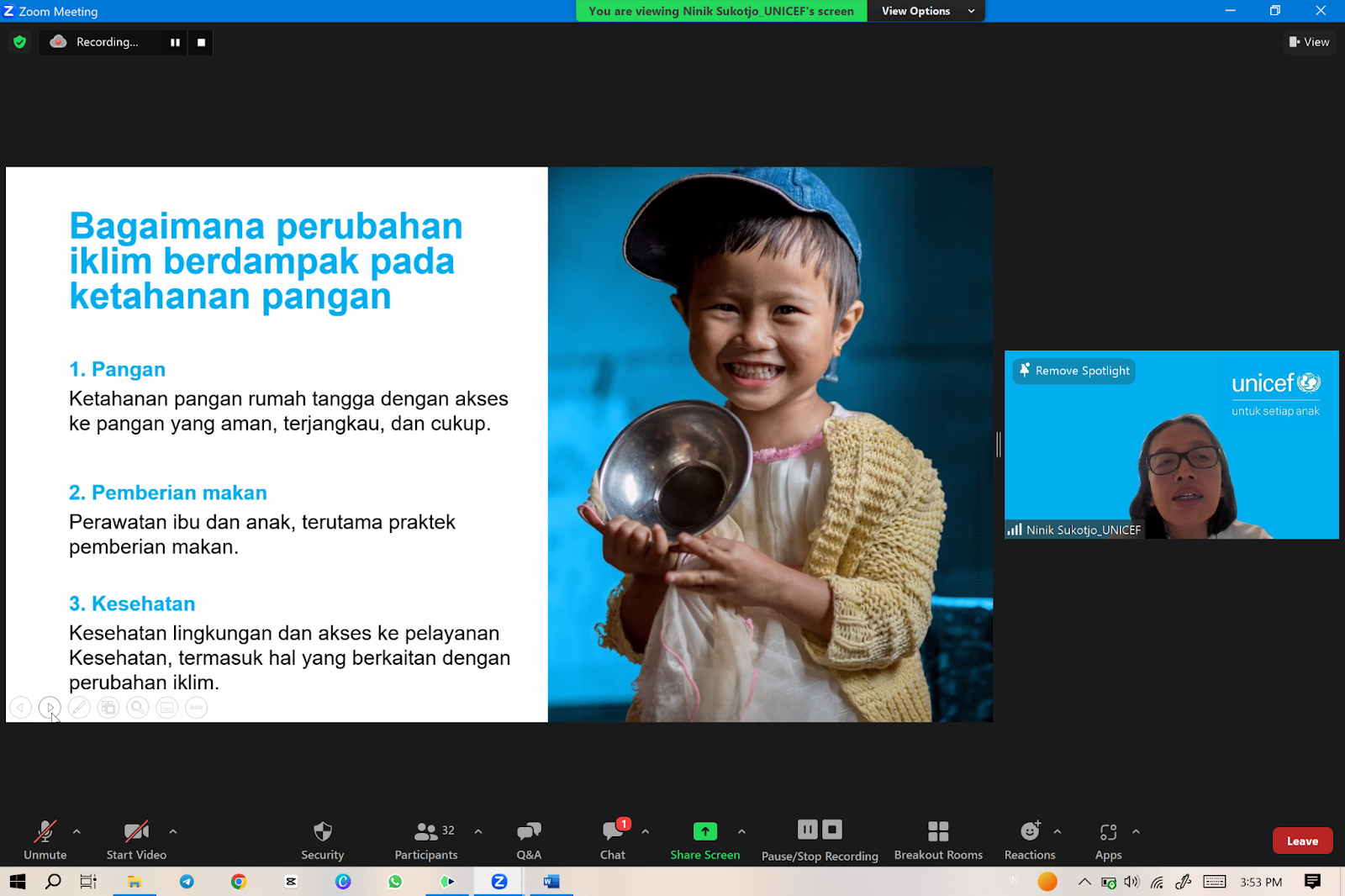Screen dimensions: 1345x896
Task: Open the Participants panel
Action: (426, 840)
